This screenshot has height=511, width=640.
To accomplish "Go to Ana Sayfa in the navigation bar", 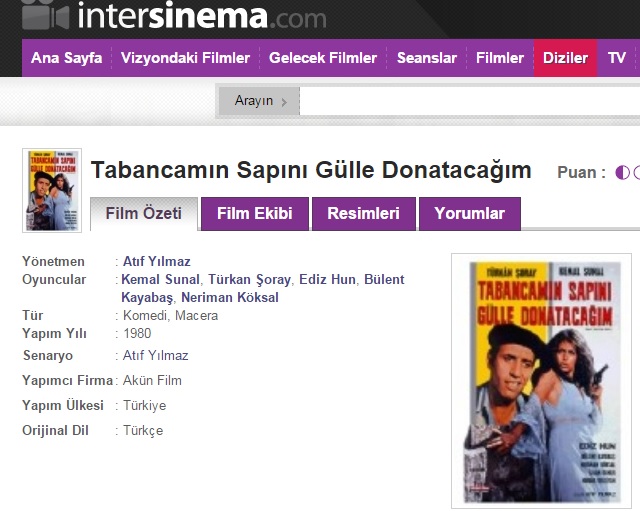I will [66, 58].
